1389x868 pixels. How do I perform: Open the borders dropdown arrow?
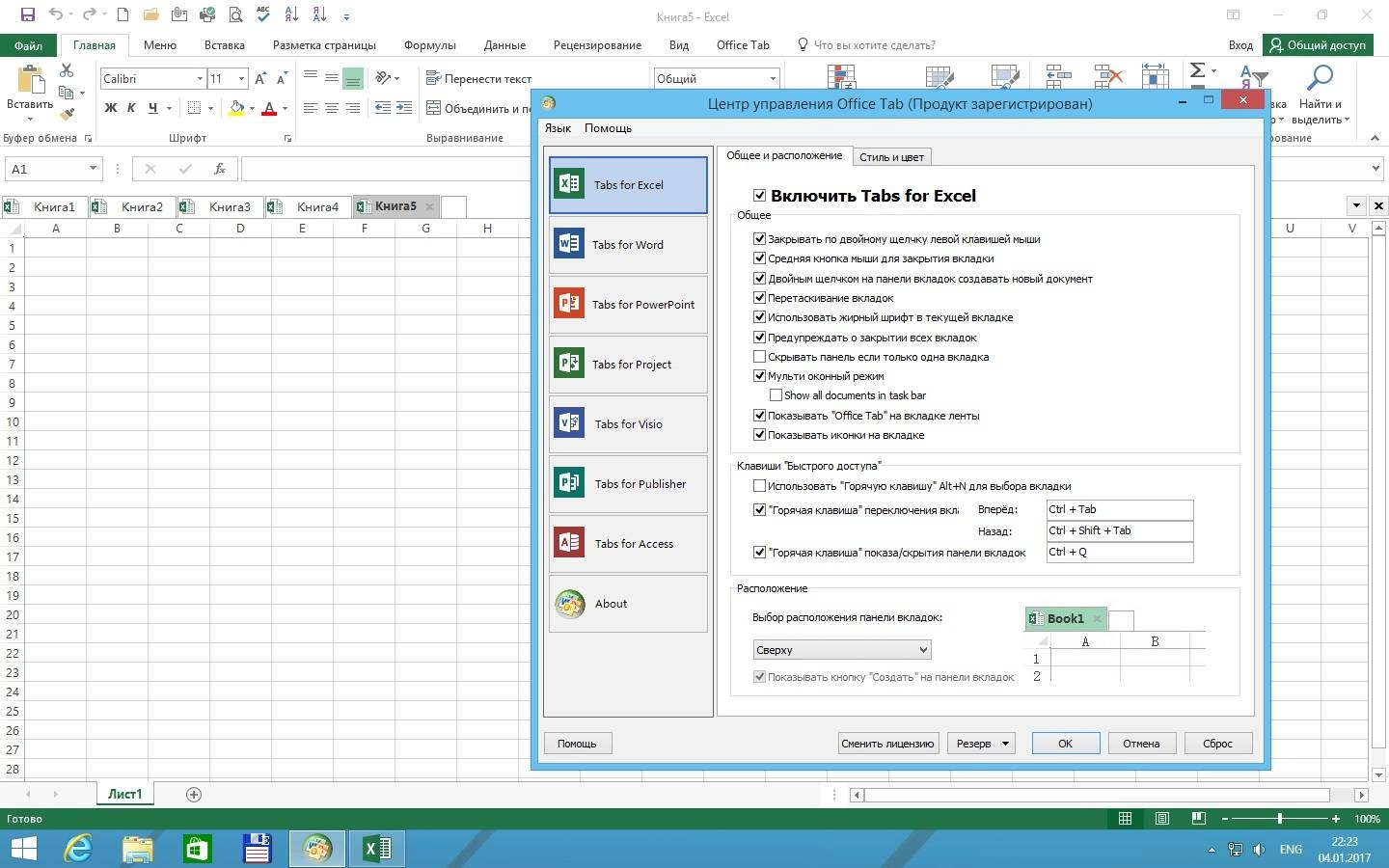pos(211,108)
